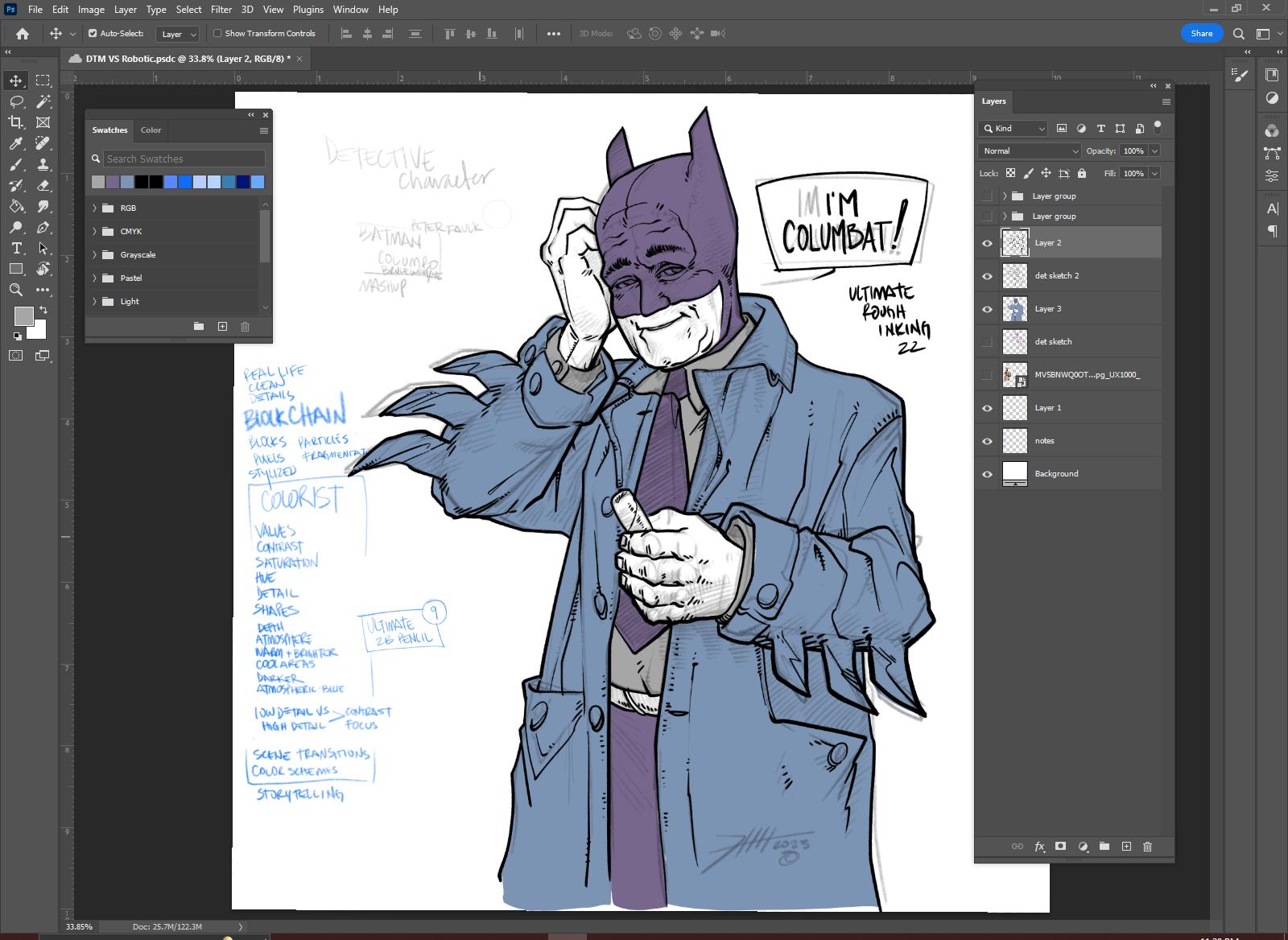Select the Crop tool
This screenshot has height=940, width=1288.
point(16,122)
